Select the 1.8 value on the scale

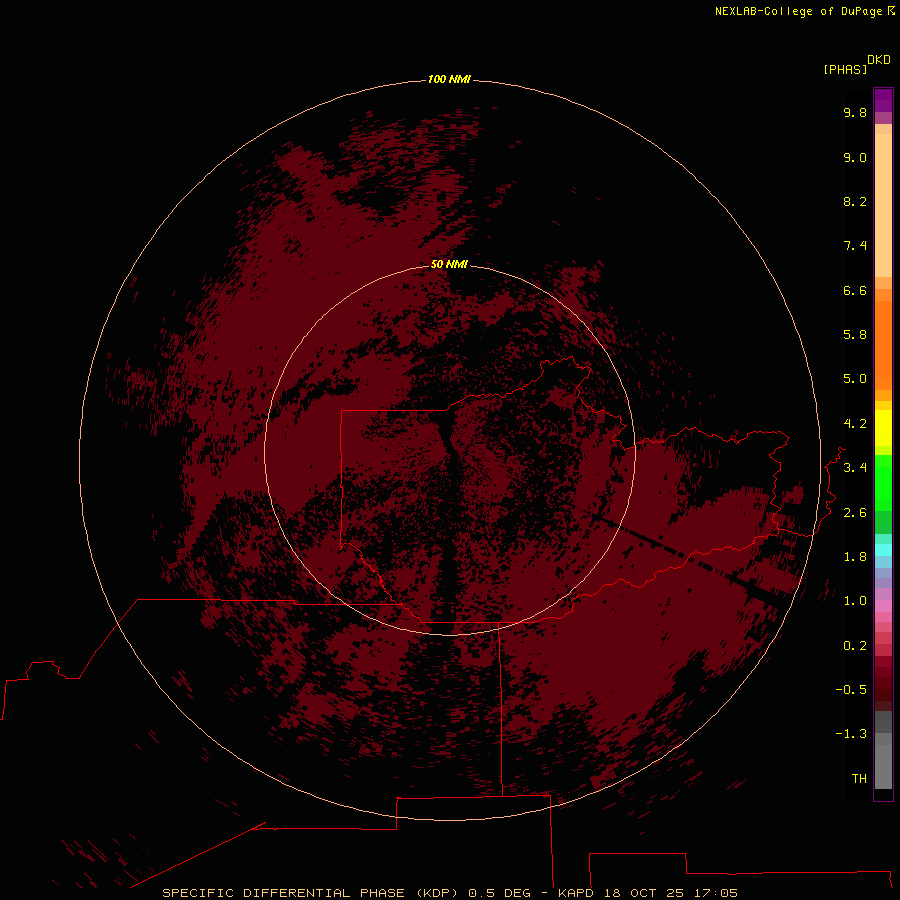pos(855,557)
